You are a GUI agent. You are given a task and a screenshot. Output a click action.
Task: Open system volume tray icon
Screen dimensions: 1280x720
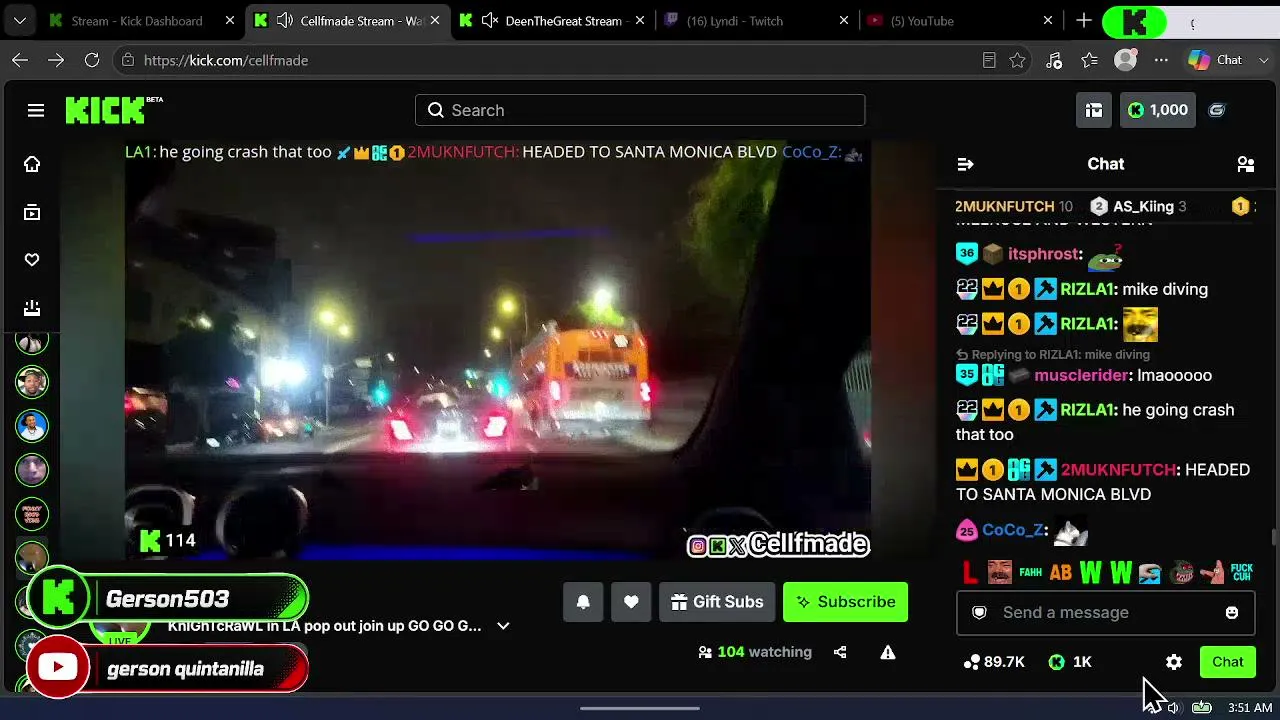[x=1172, y=708]
